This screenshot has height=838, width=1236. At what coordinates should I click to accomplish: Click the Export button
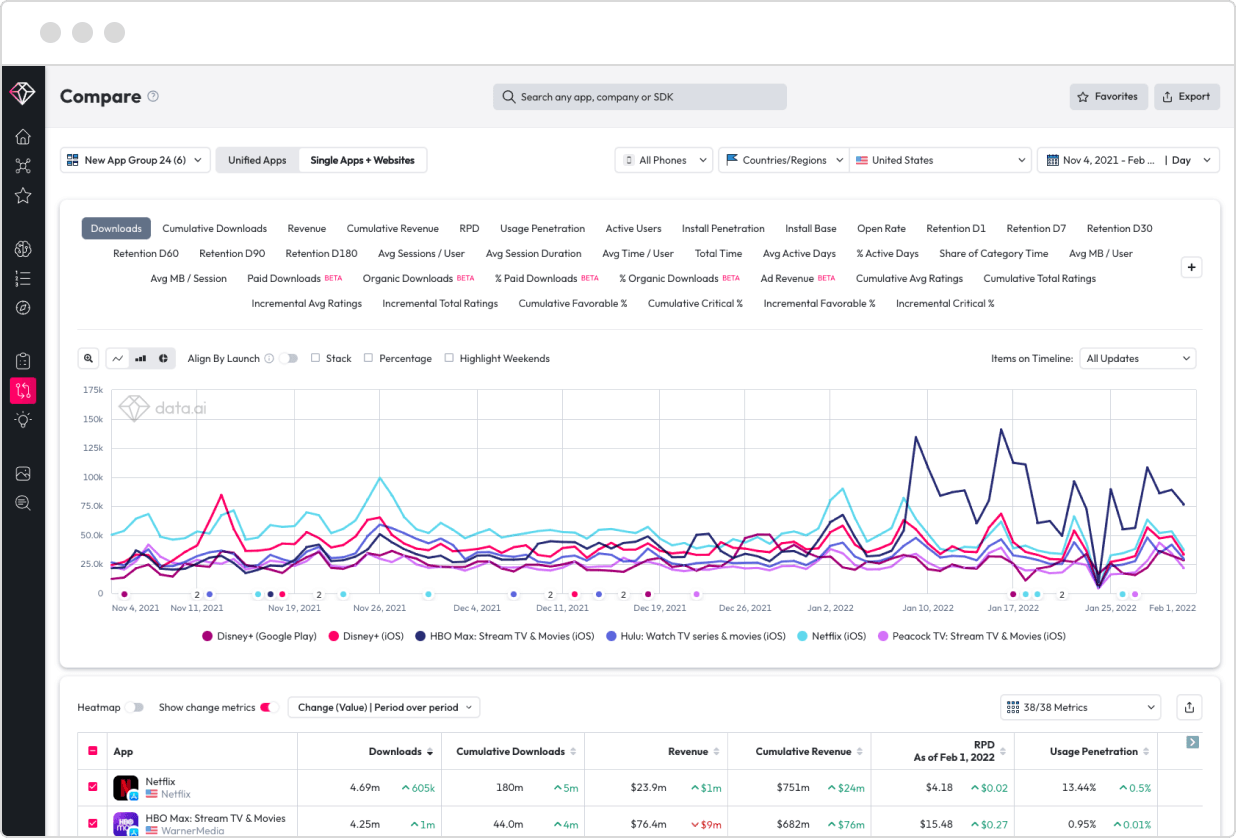tap(1187, 97)
